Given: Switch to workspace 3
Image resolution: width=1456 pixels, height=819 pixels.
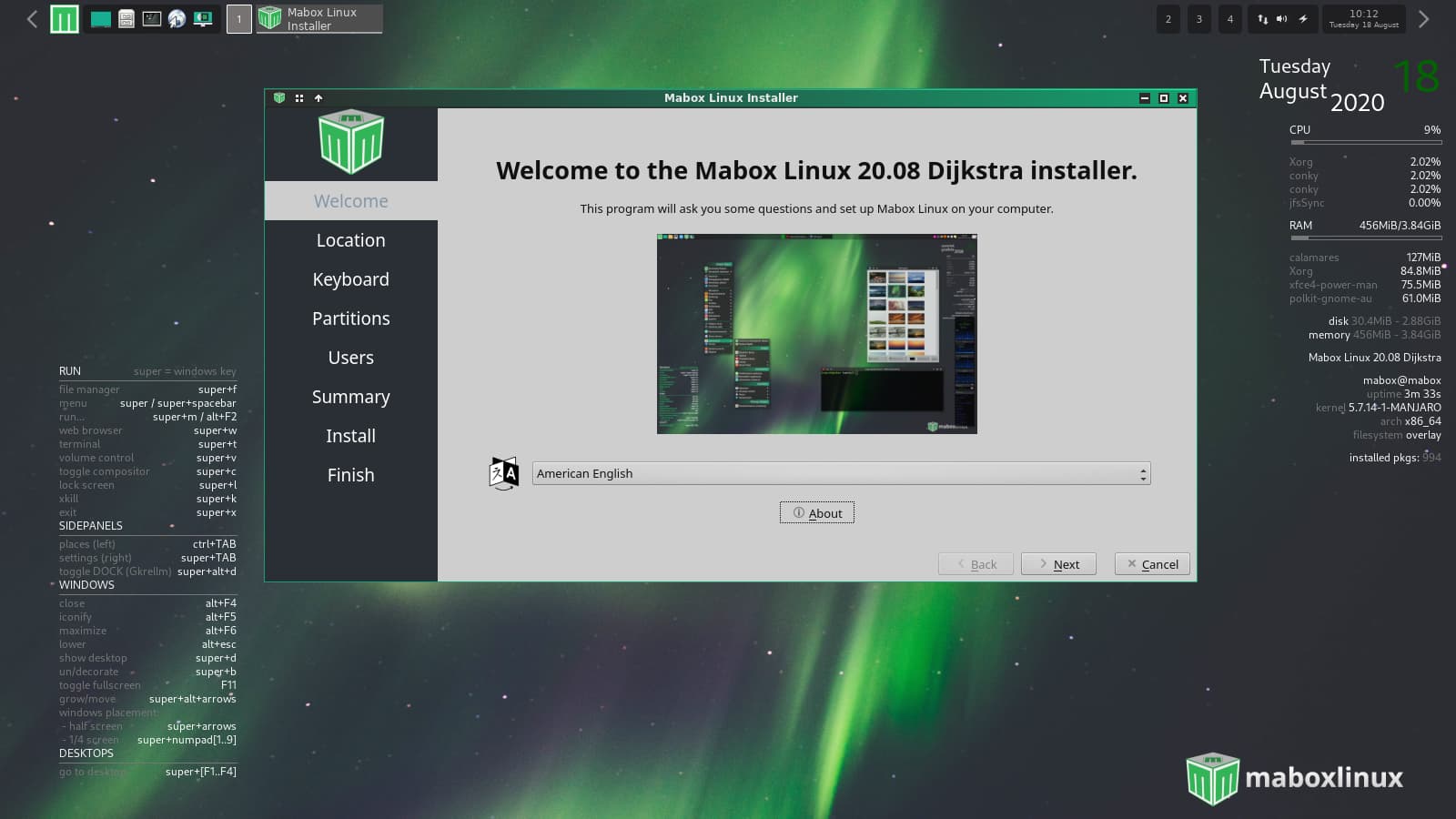Looking at the screenshot, I should tap(1199, 19).
